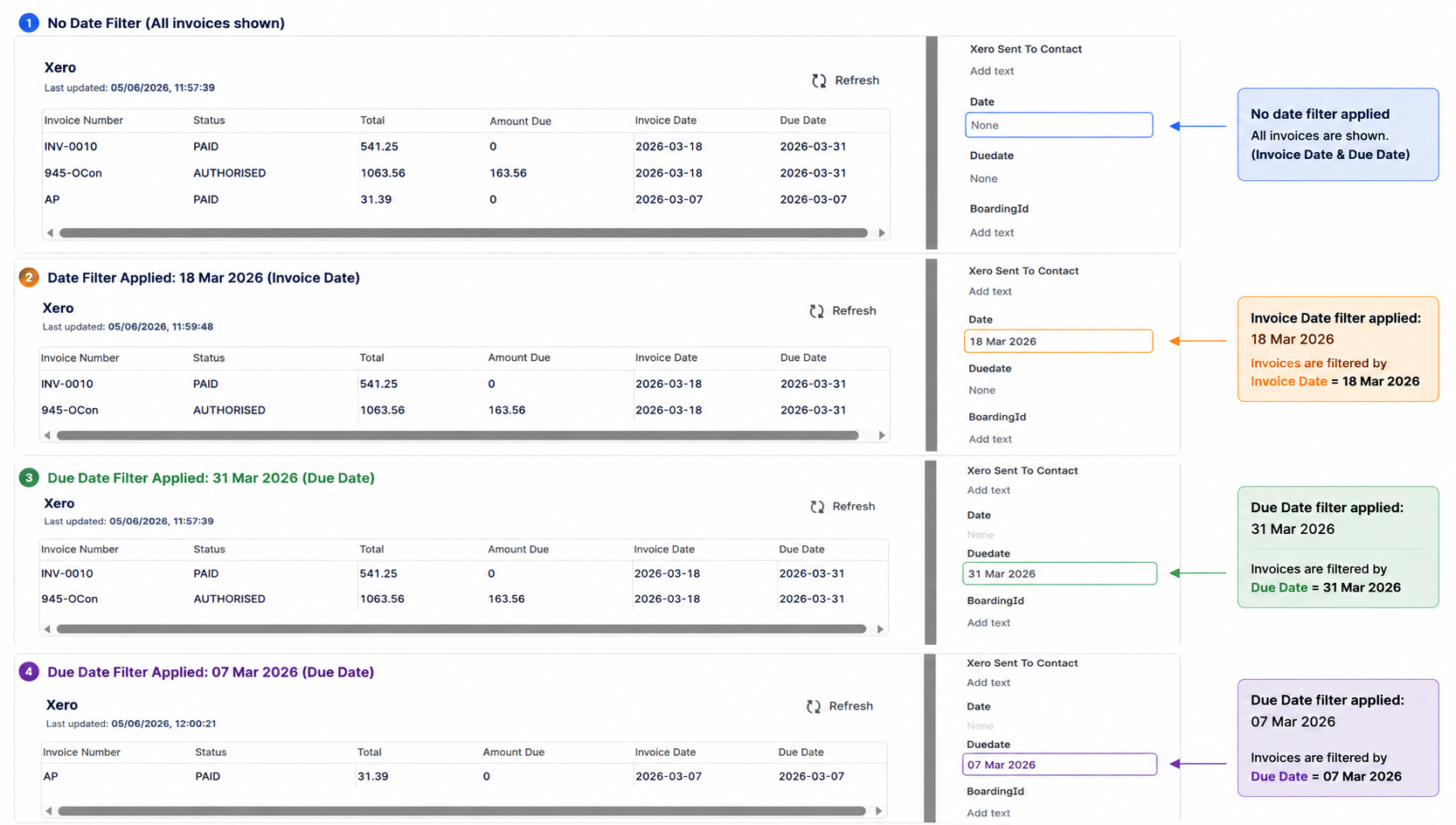1456x825 pixels.
Task: Click left scroll arrow in 31 Mar 2026 table
Action: pos(47,629)
